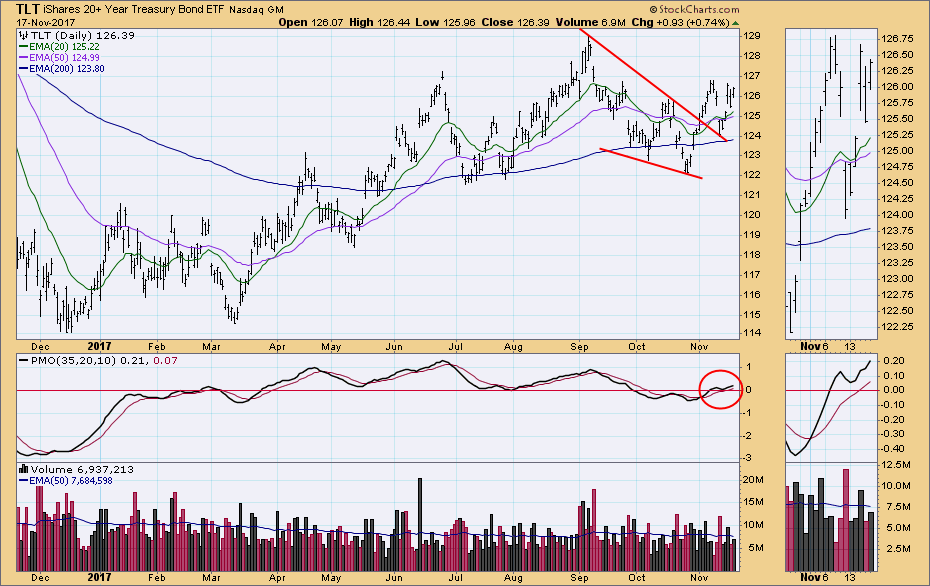Click the Volume 6,937,213 panel label
Image resolution: width=930 pixels, height=586 pixels.
(82, 469)
